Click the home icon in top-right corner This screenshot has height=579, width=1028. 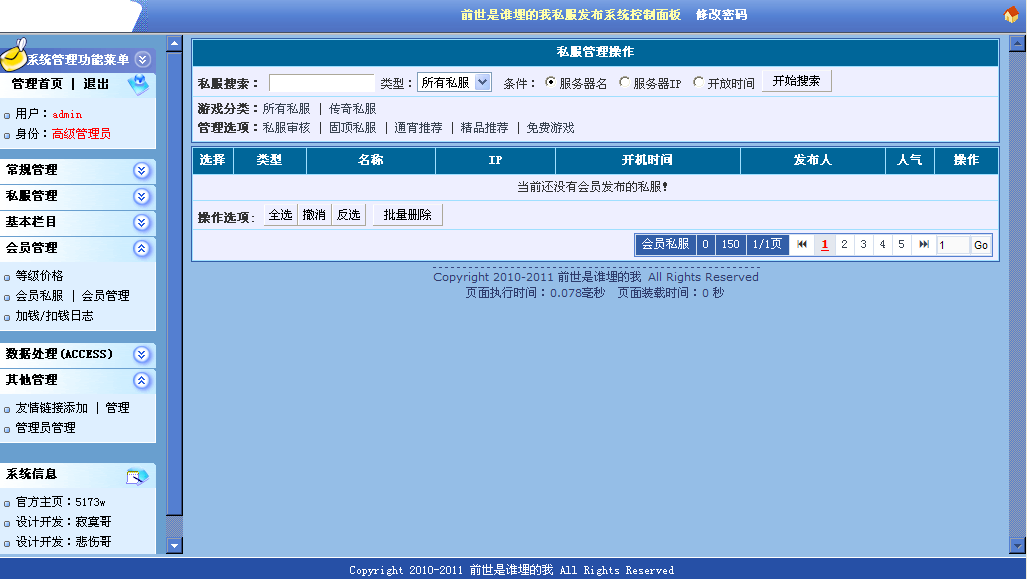(1011, 15)
